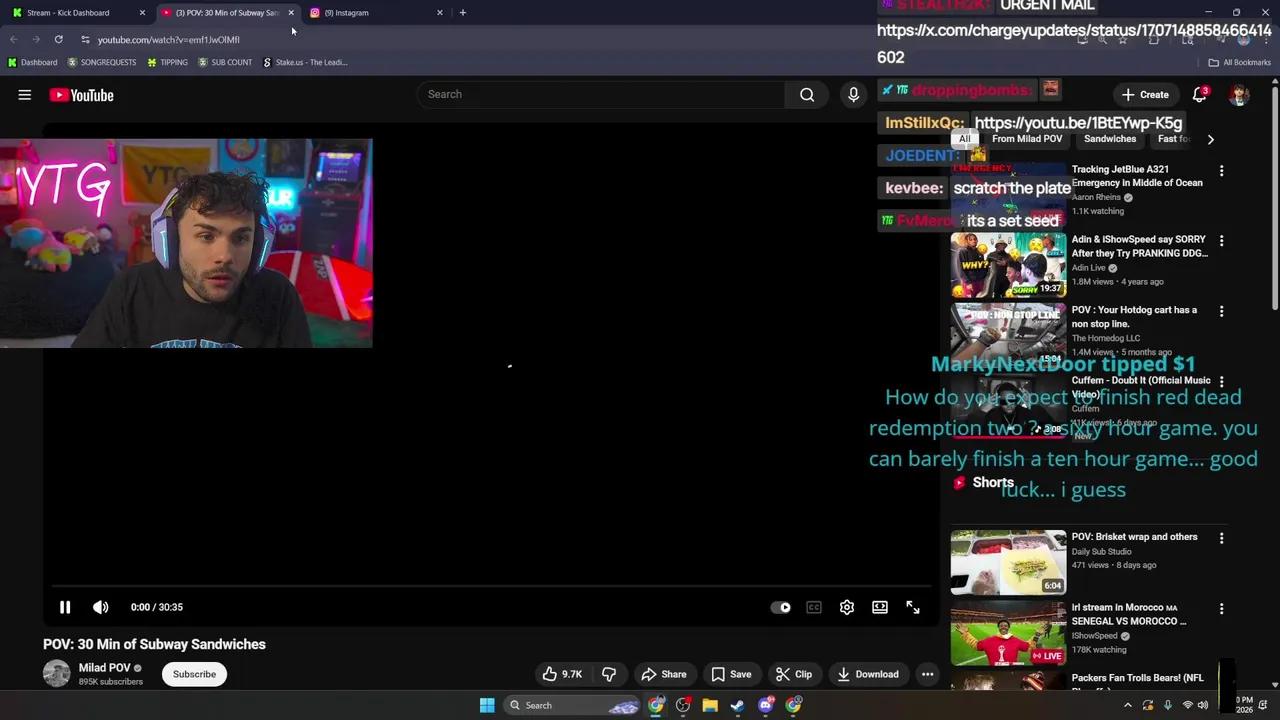
Task: Start voice search with the microphone
Action: coord(853,94)
